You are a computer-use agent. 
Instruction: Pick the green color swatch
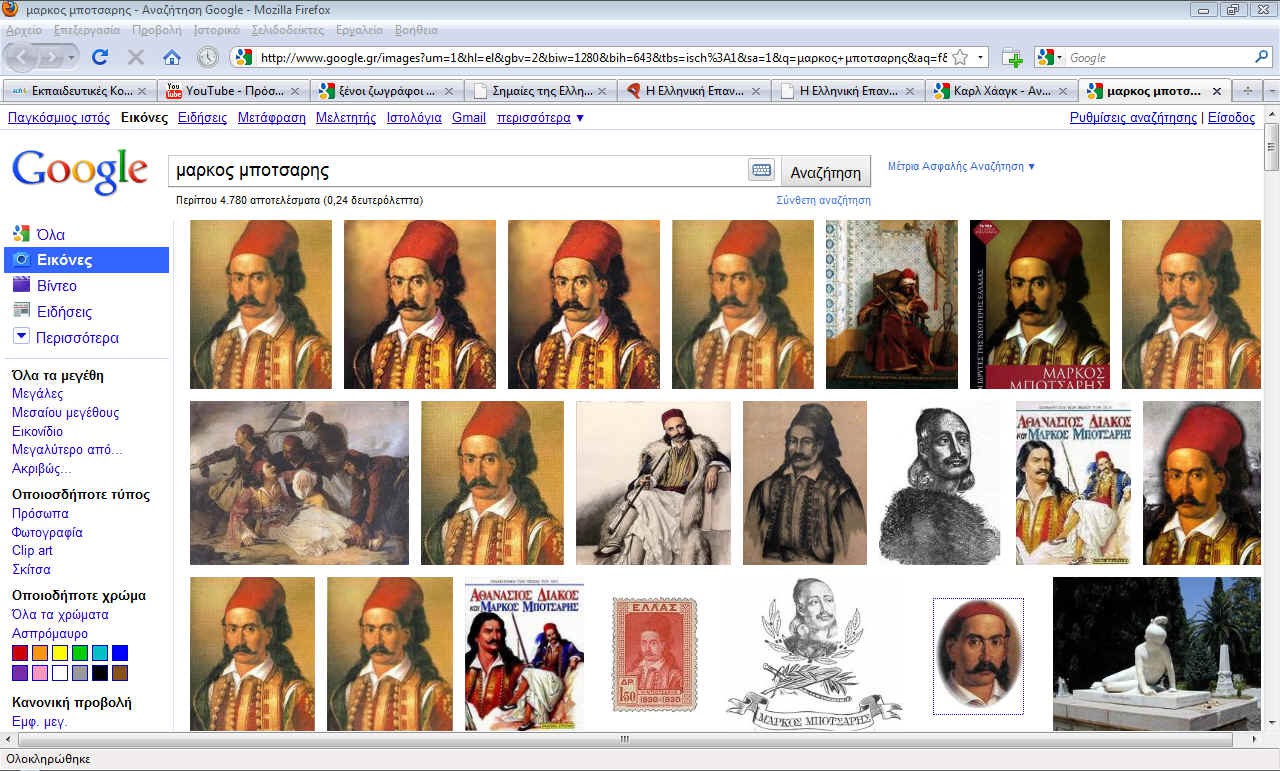pos(80,653)
